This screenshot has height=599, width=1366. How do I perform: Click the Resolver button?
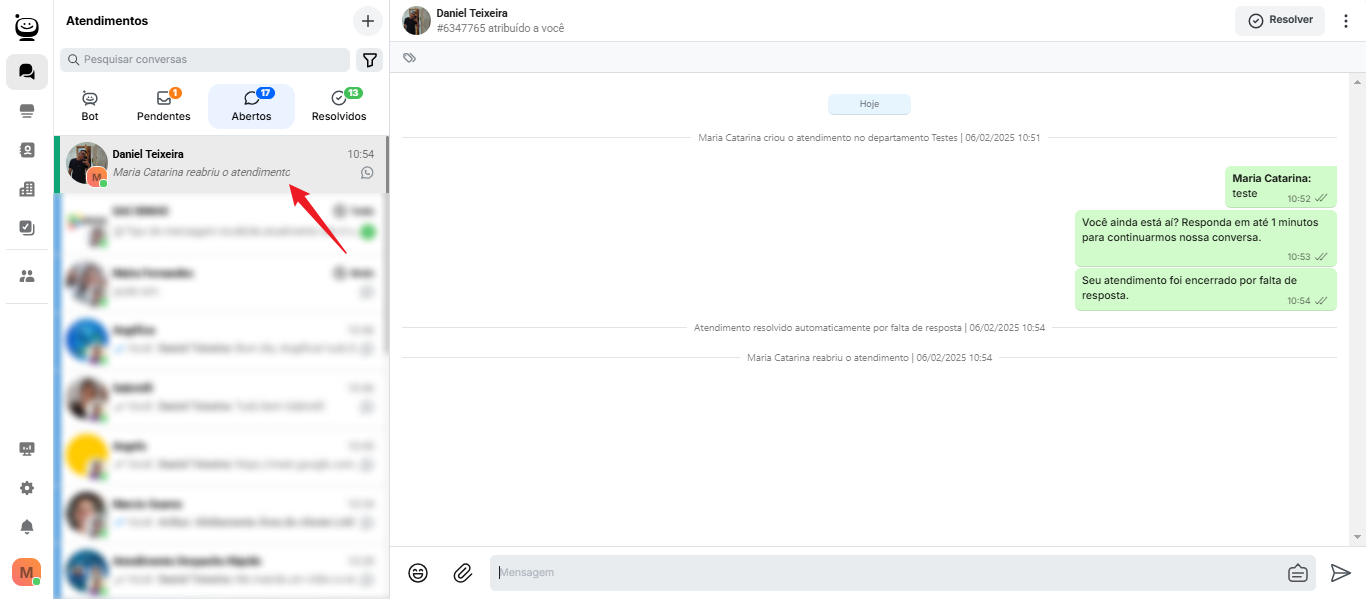[x=1280, y=20]
